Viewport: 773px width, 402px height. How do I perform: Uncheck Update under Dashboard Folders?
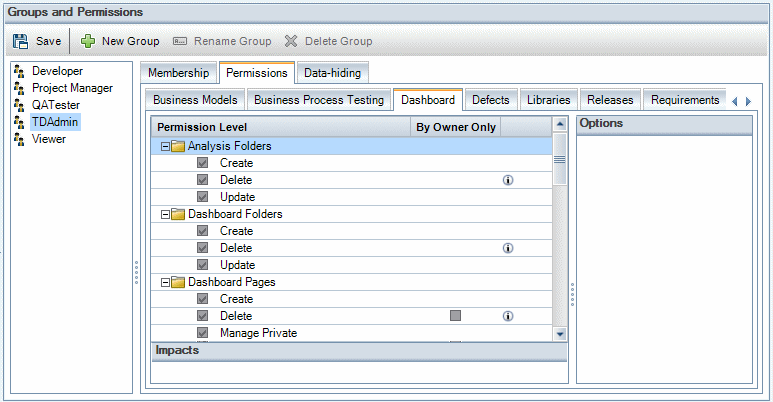(203, 265)
